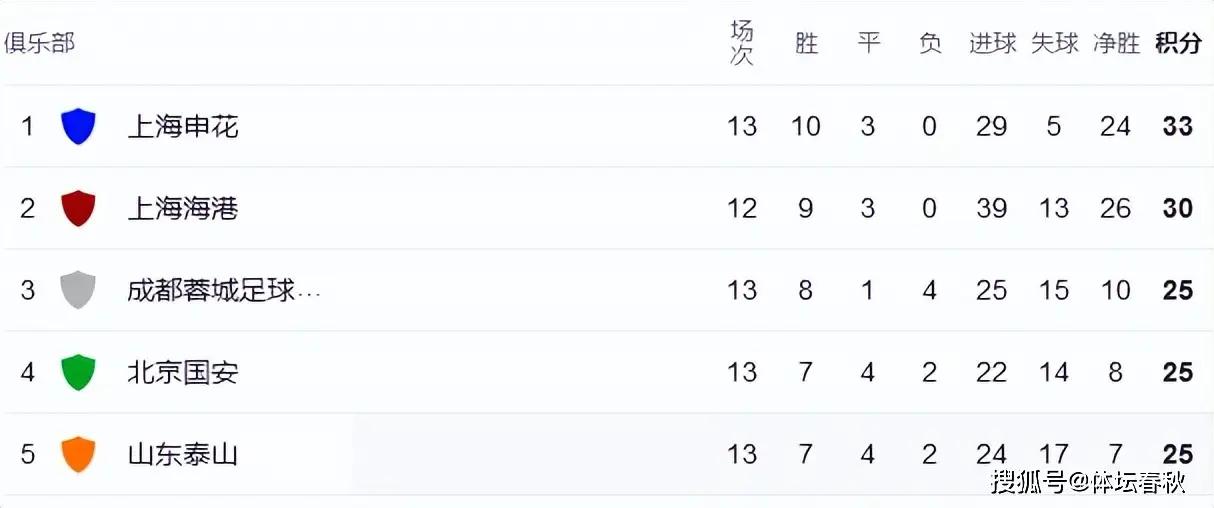Click the dark red shield for 上海海港
This screenshot has width=1214, height=508.
click(x=78, y=209)
